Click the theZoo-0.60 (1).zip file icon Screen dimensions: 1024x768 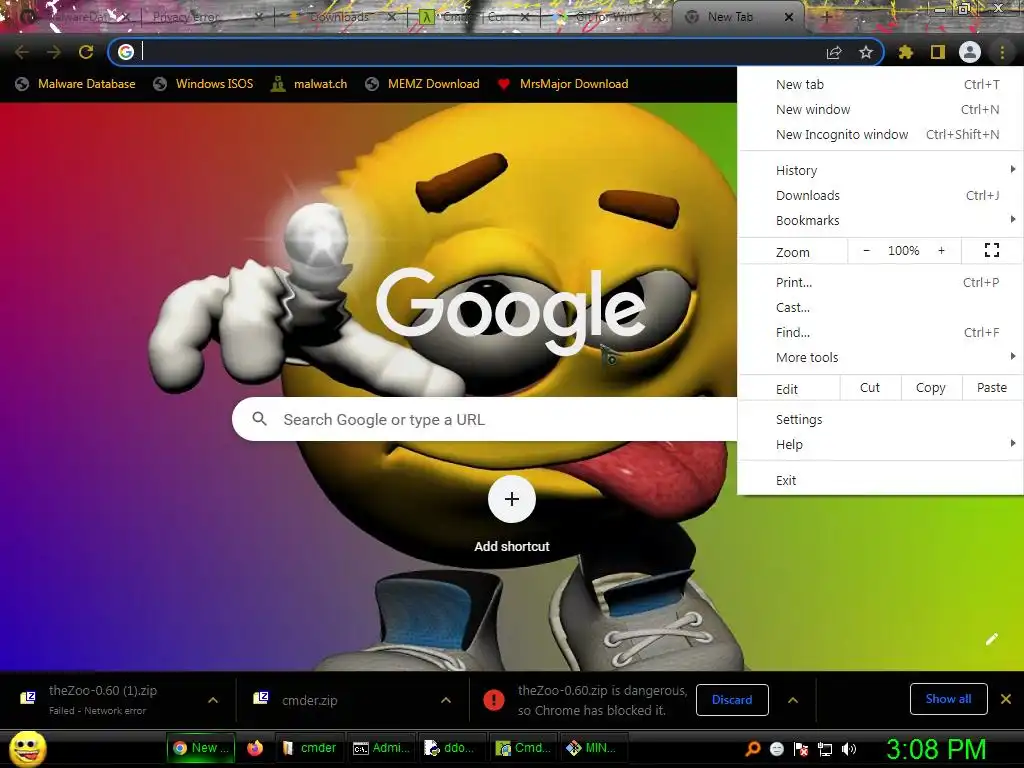27,699
